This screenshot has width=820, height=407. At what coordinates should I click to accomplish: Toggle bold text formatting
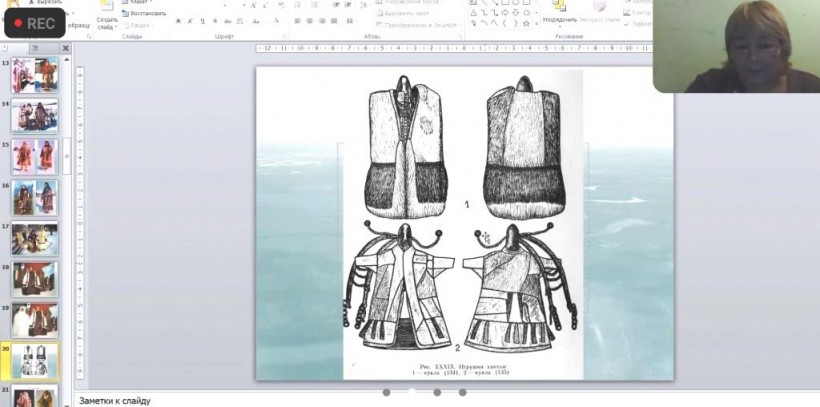[177, 21]
